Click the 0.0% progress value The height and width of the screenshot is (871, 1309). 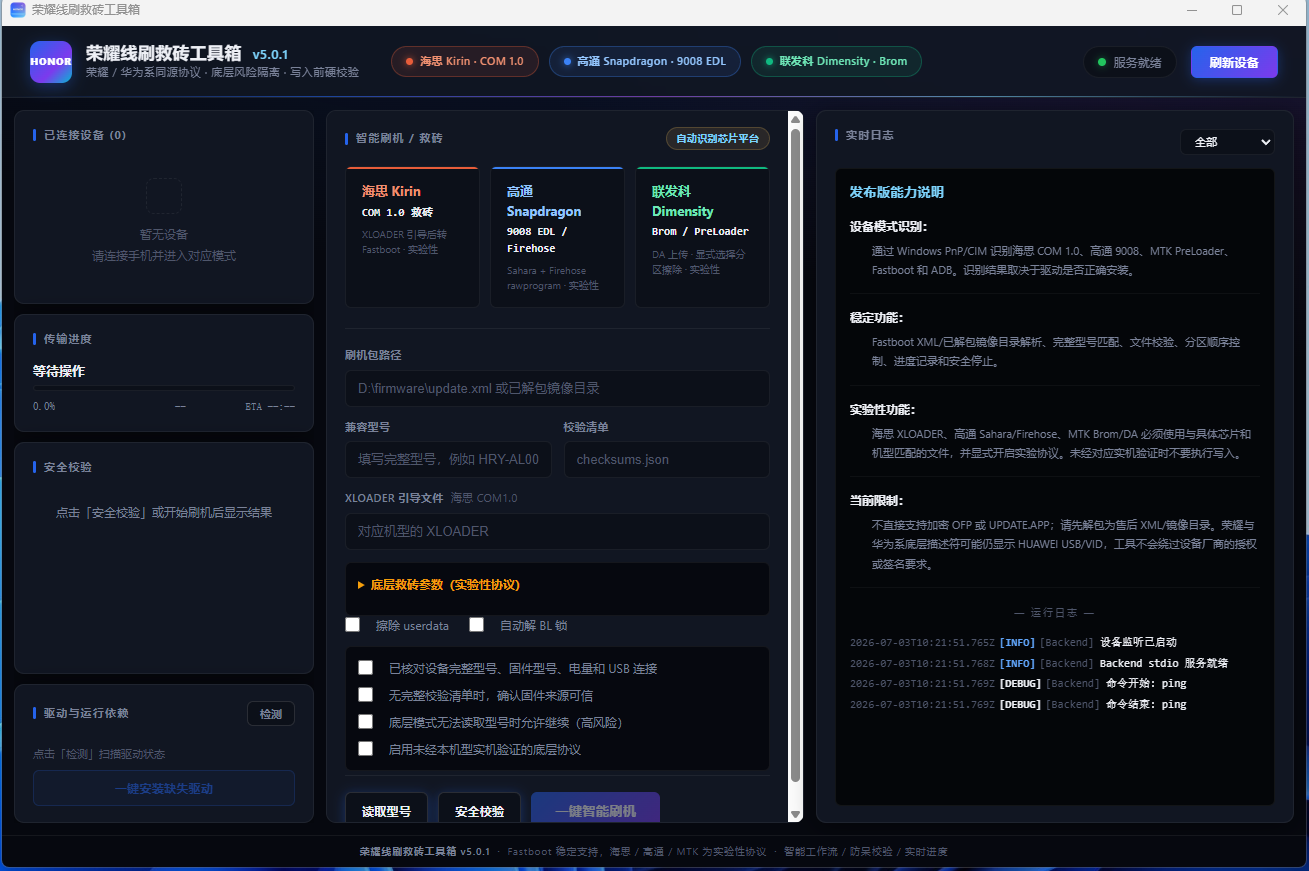44,407
